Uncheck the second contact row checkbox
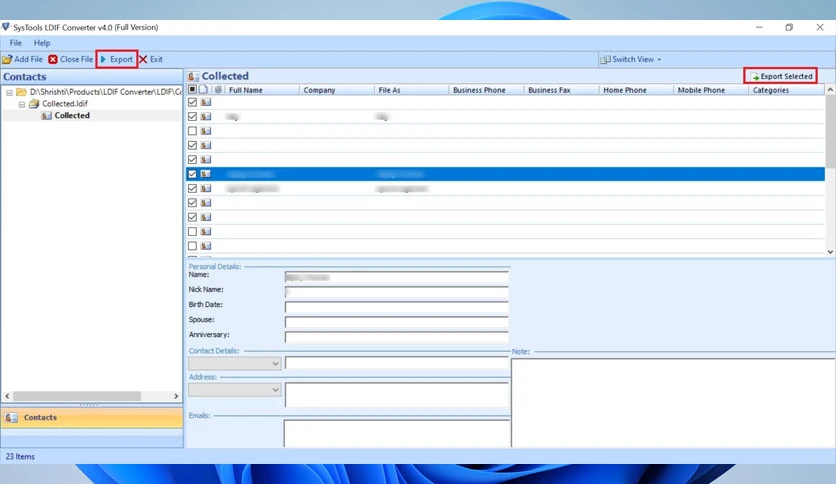Viewport: 836px width, 484px height. tap(192, 116)
